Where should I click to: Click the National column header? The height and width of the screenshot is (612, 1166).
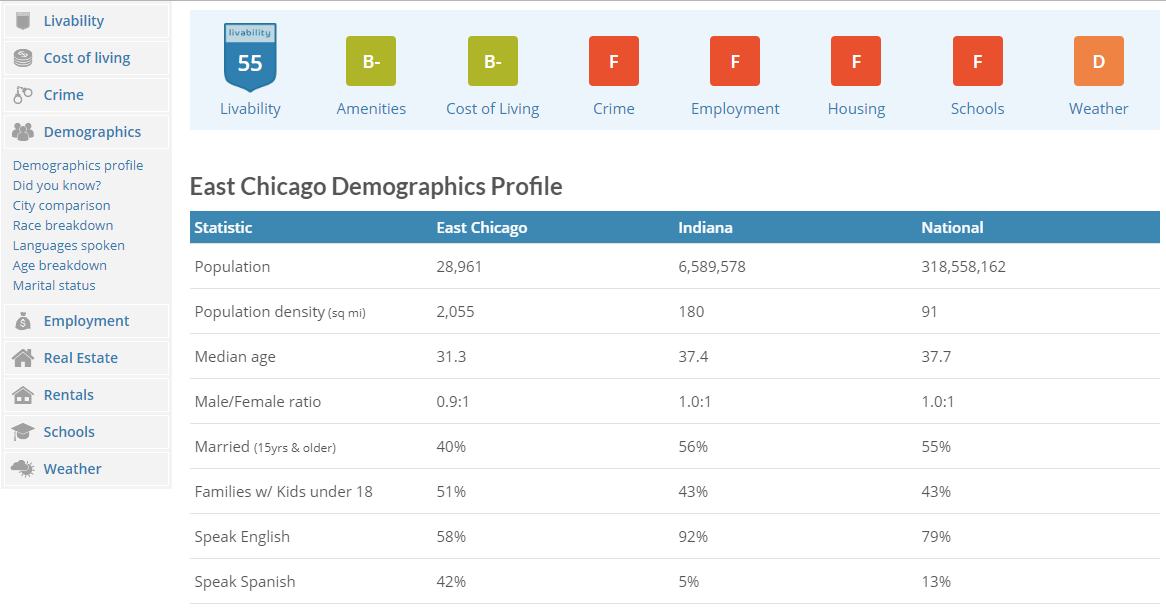coord(952,228)
